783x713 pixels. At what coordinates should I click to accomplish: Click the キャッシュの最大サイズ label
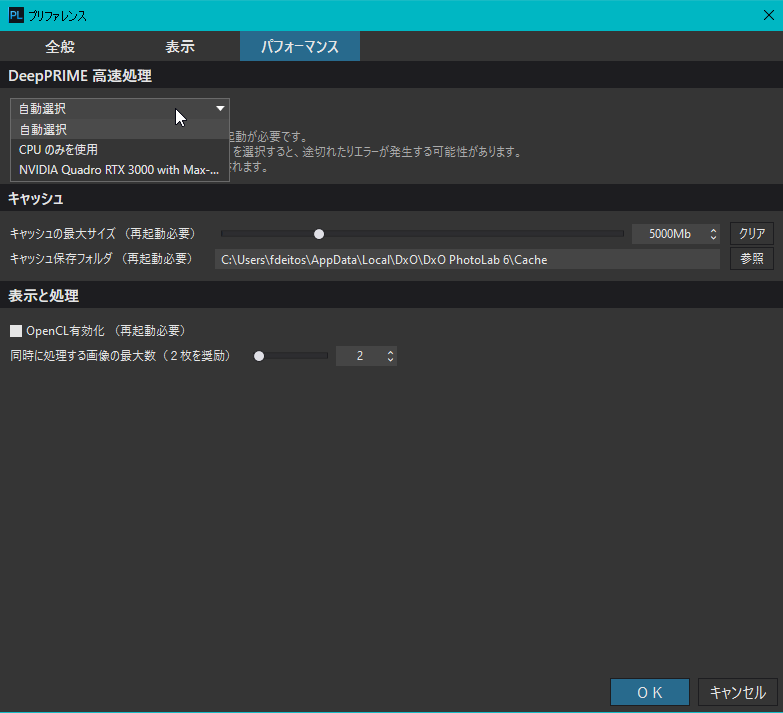coord(103,234)
